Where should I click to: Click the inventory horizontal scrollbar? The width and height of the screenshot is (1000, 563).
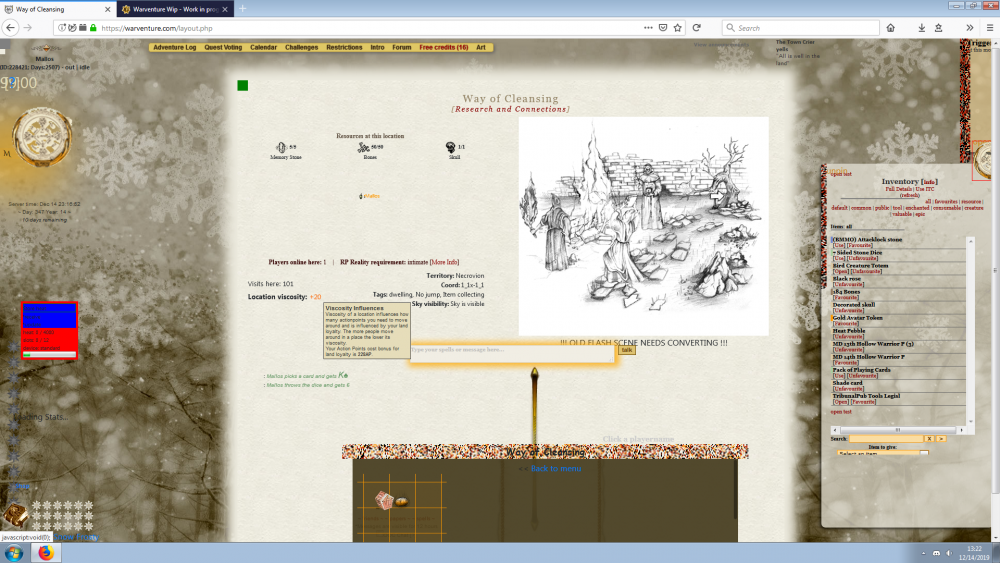click(x=897, y=430)
